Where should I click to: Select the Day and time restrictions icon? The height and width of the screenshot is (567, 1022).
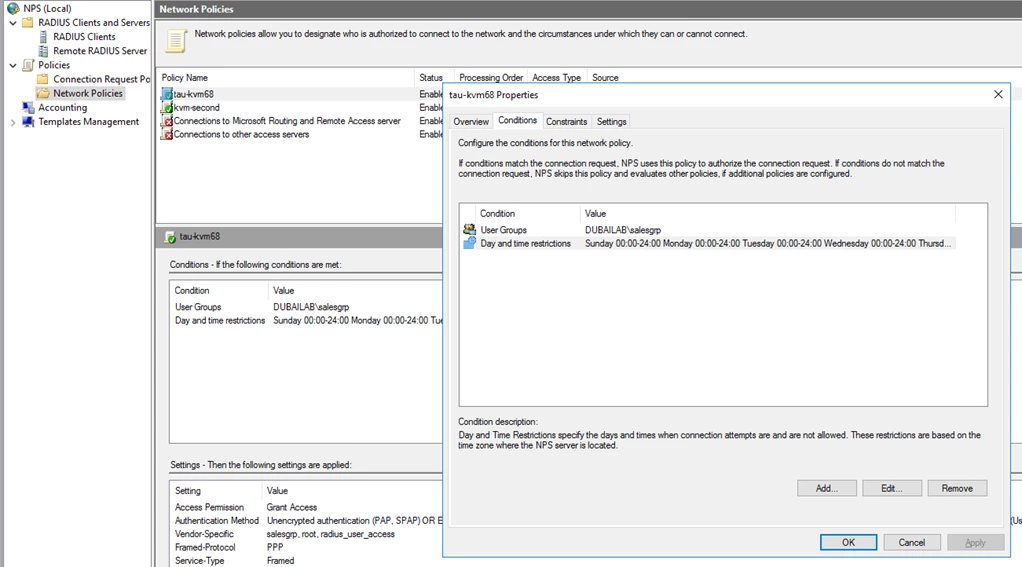click(469, 243)
